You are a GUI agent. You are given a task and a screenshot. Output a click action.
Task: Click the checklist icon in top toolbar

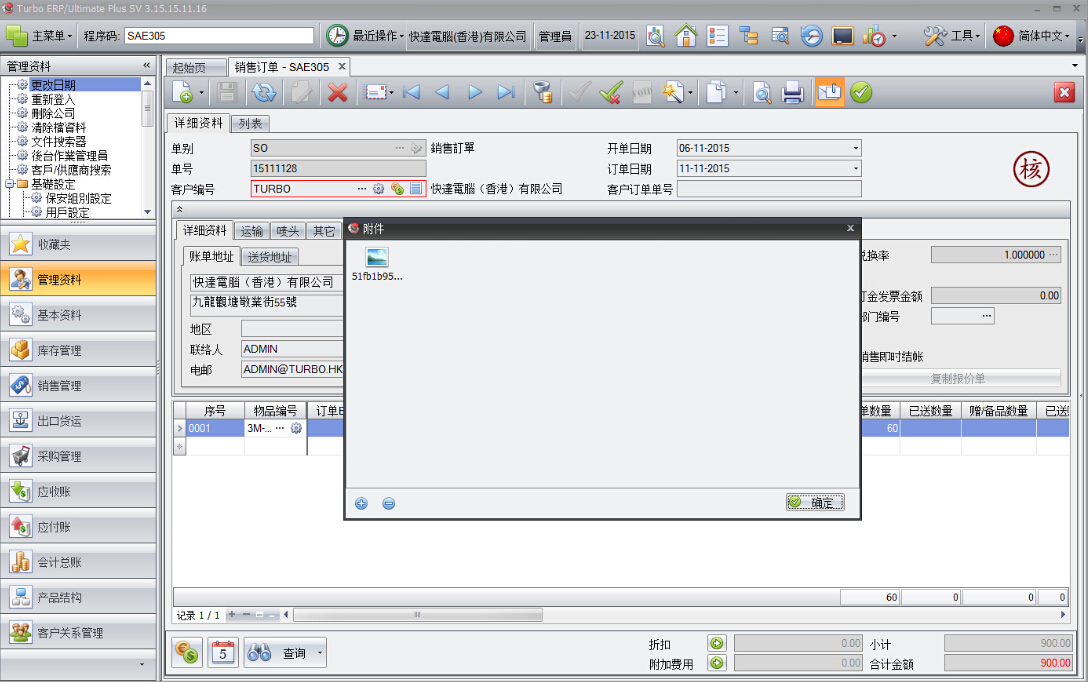[717, 35]
